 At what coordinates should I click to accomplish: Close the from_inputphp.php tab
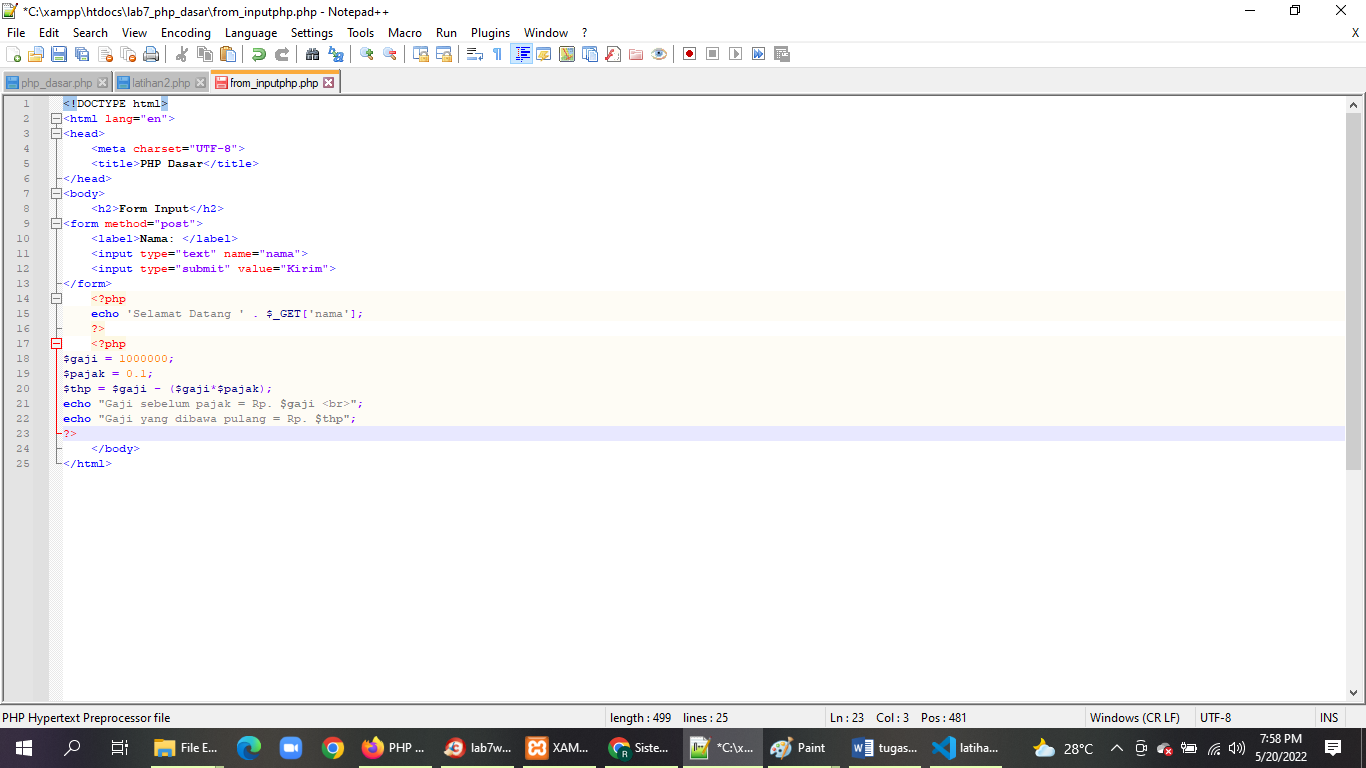click(x=330, y=83)
